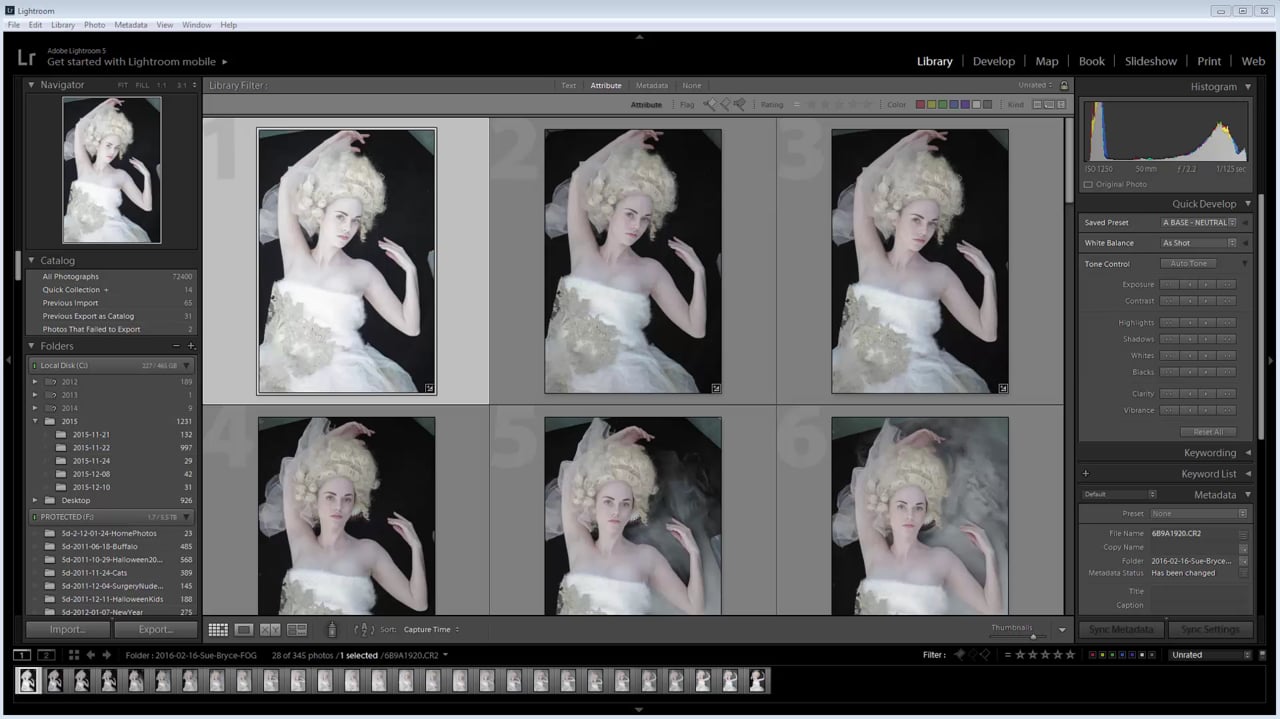Image resolution: width=1280 pixels, height=719 pixels.
Task: Go forward with filmstrip right arrow
Action: coord(107,655)
